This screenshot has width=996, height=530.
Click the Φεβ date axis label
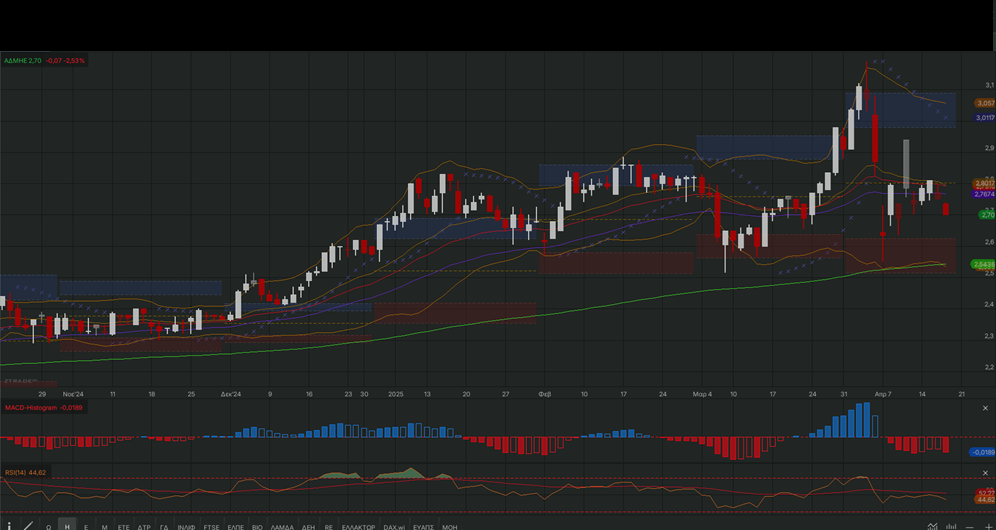click(544, 394)
